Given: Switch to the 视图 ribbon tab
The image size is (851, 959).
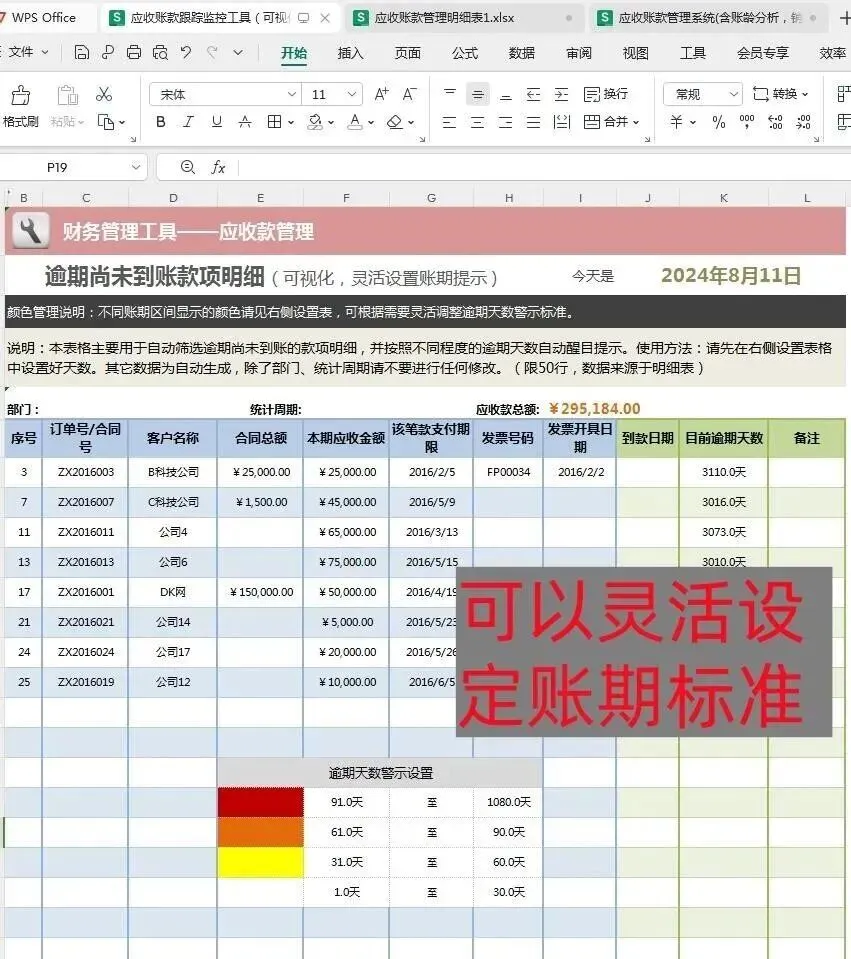Looking at the screenshot, I should click(636, 53).
